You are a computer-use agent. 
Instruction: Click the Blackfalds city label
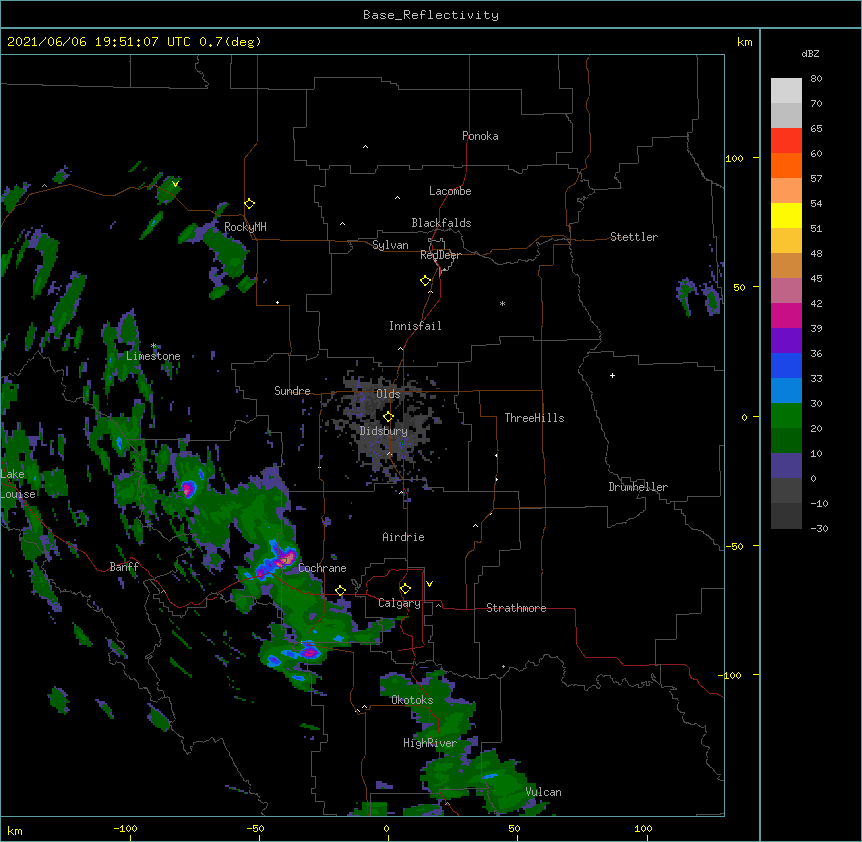441,223
